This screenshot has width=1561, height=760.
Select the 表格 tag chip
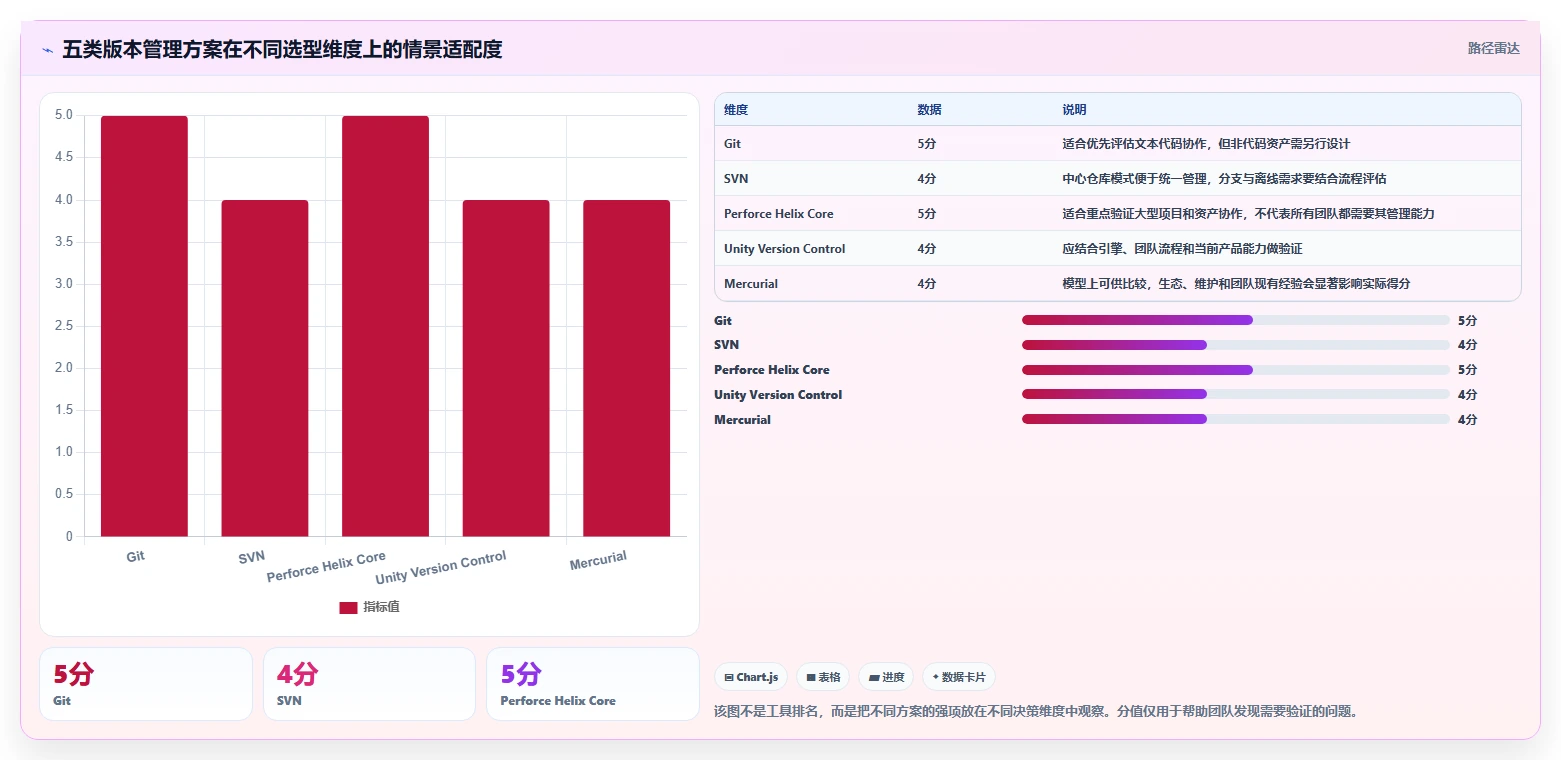pyautogui.click(x=823, y=677)
